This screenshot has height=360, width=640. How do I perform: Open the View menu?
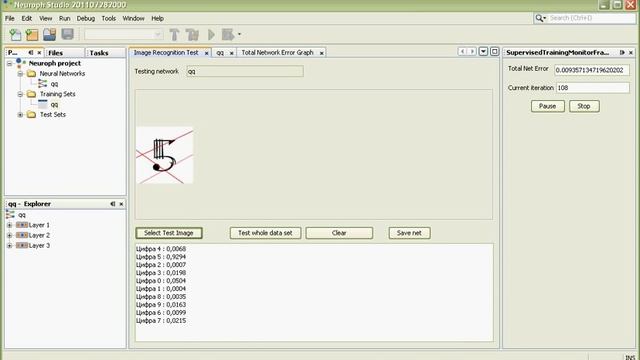click(46, 18)
